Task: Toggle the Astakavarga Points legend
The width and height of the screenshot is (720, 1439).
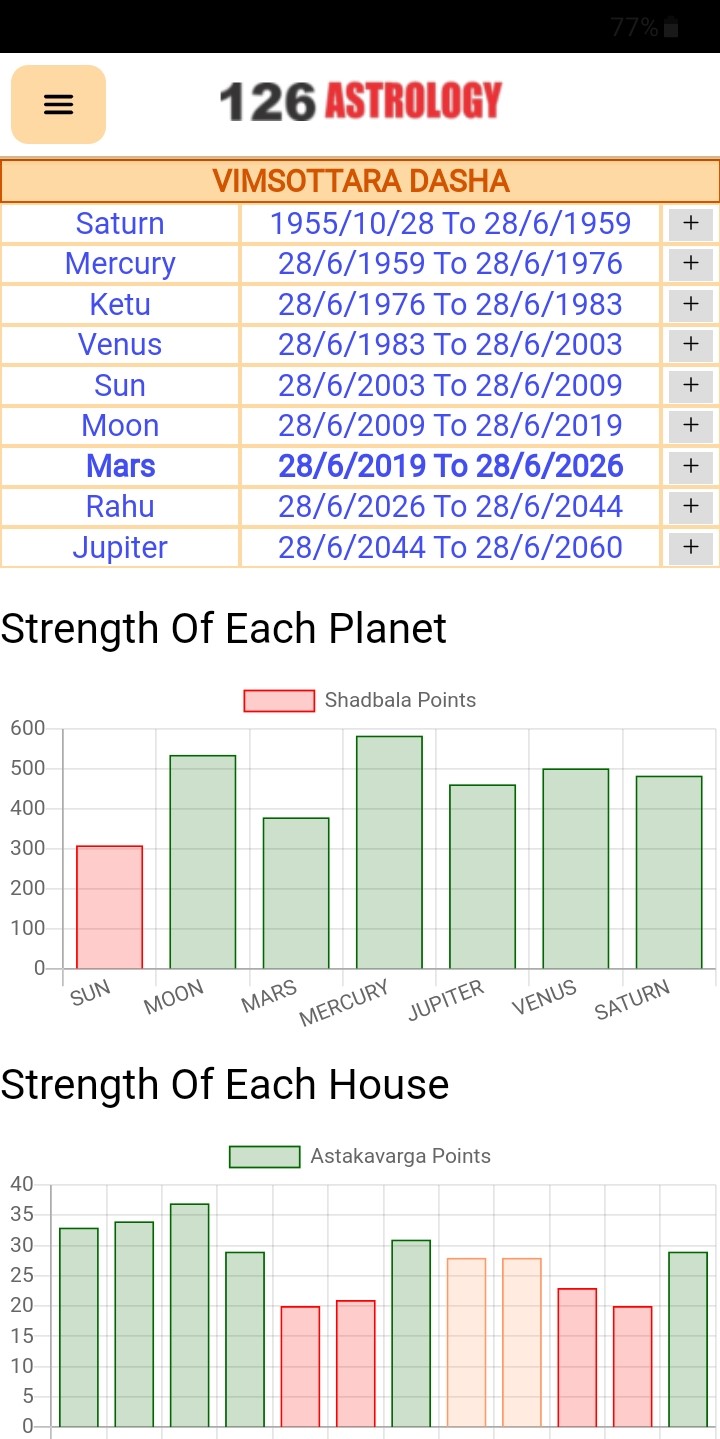Action: pos(360,1156)
